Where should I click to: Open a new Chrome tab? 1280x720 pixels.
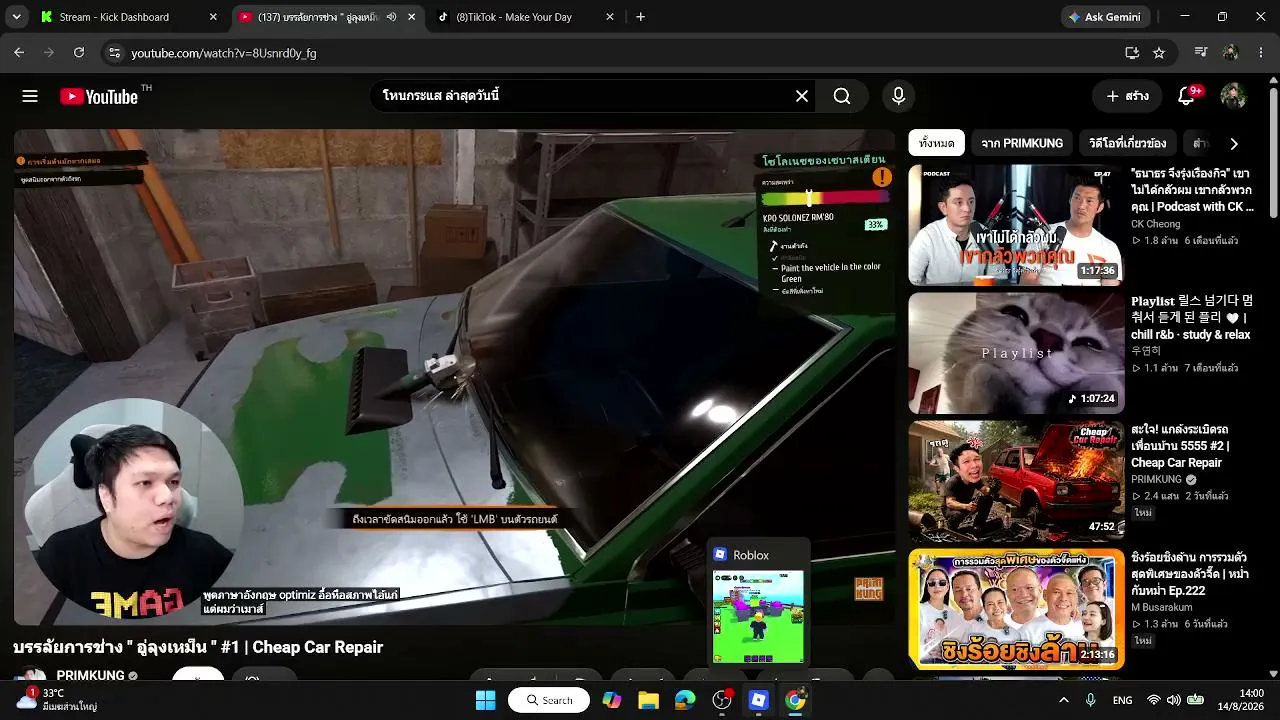[641, 17]
